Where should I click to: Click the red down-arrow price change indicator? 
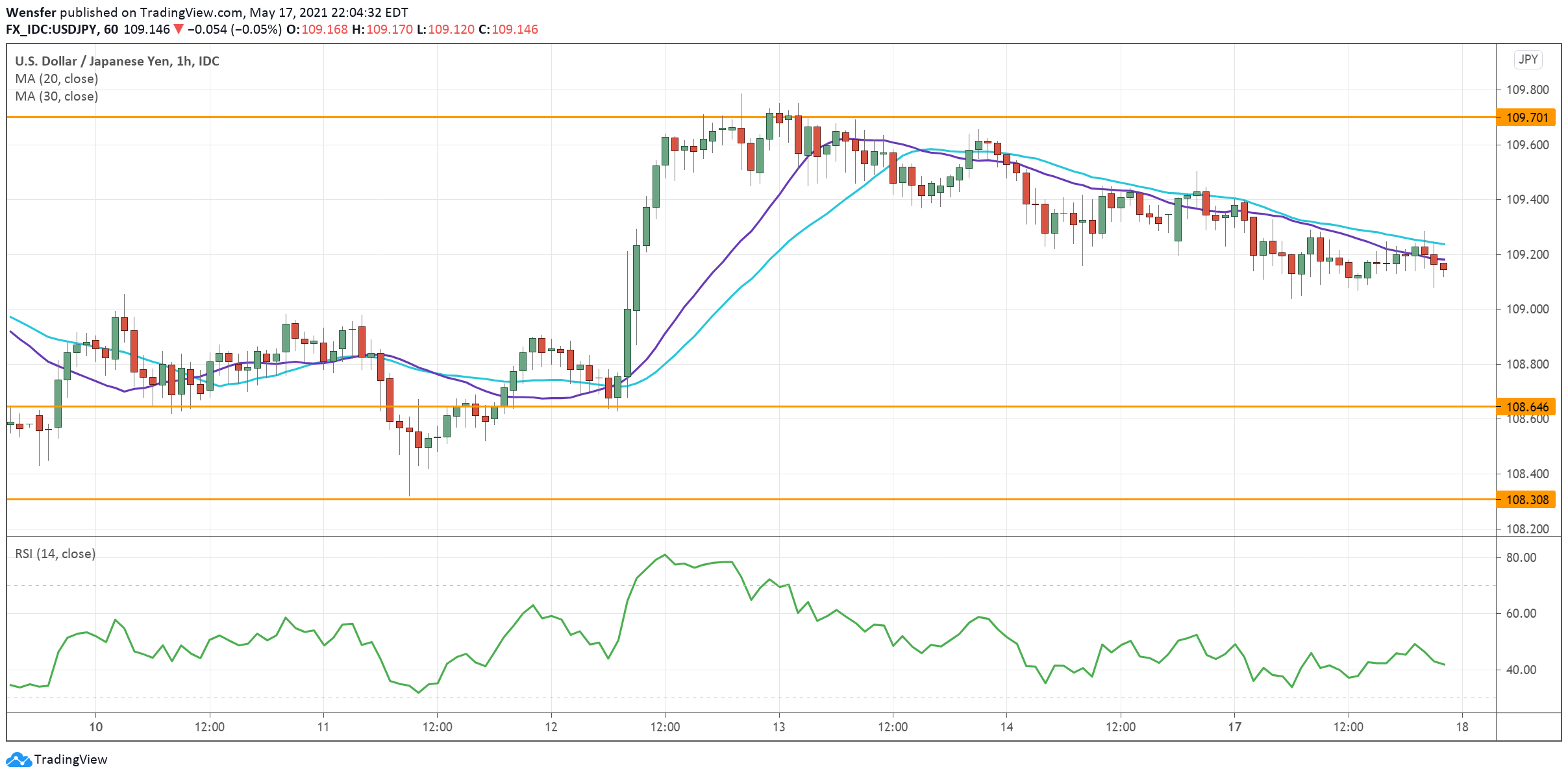(x=179, y=29)
